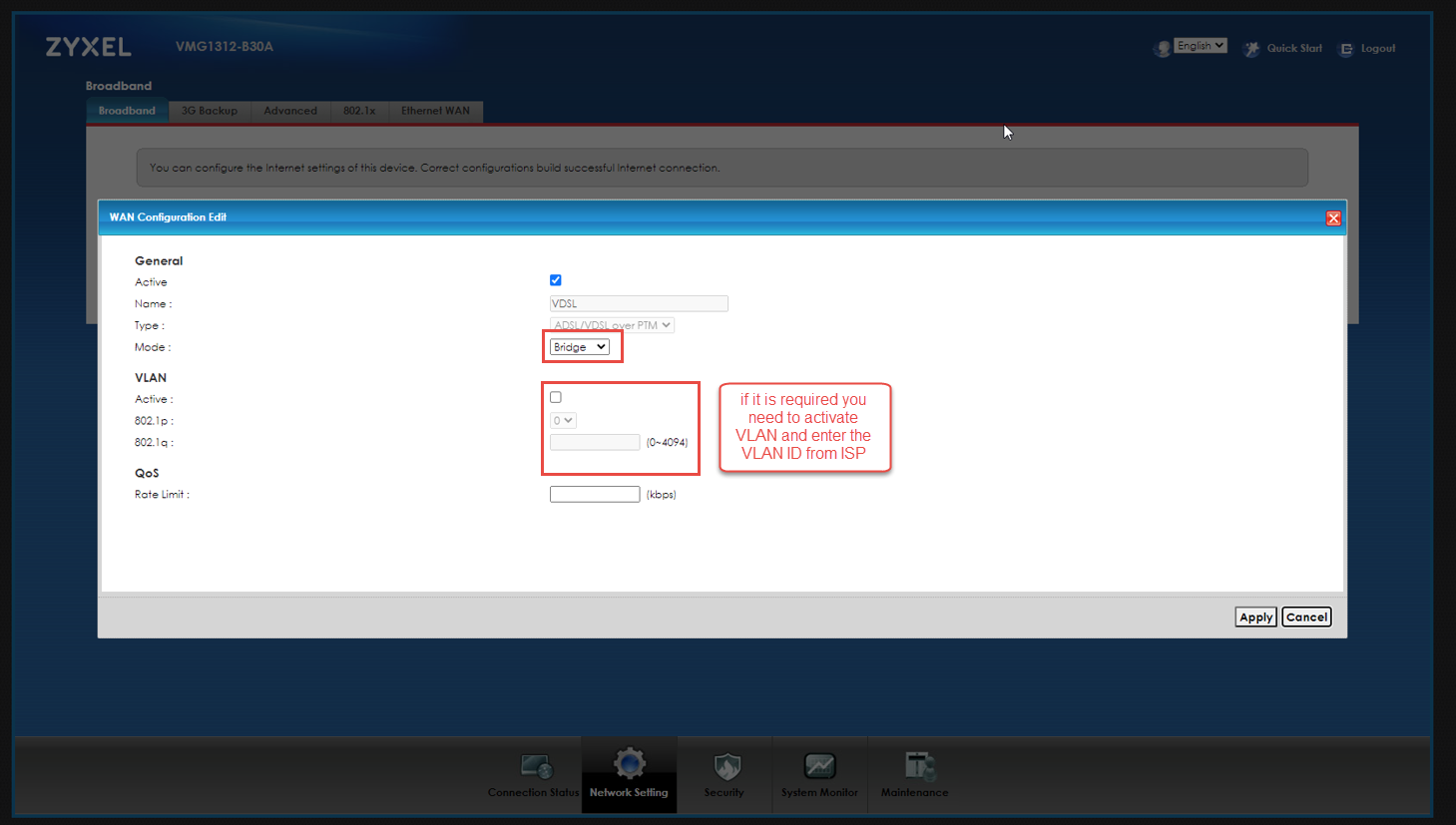Open the Connection Status icon
The height and width of the screenshot is (825, 1456).
tap(536, 767)
